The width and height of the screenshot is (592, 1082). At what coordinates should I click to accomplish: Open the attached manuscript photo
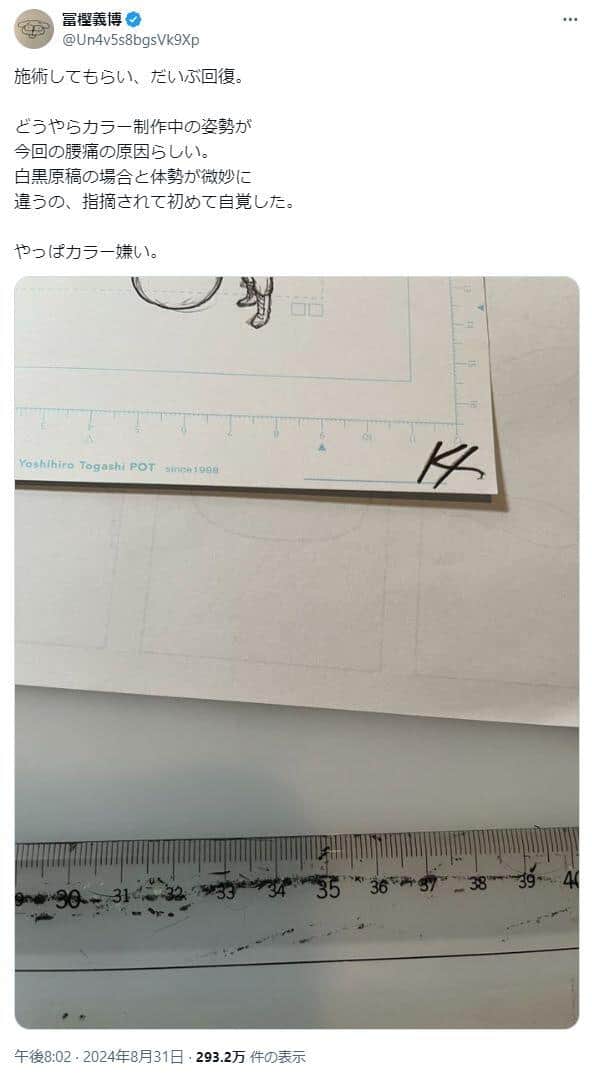[297, 652]
